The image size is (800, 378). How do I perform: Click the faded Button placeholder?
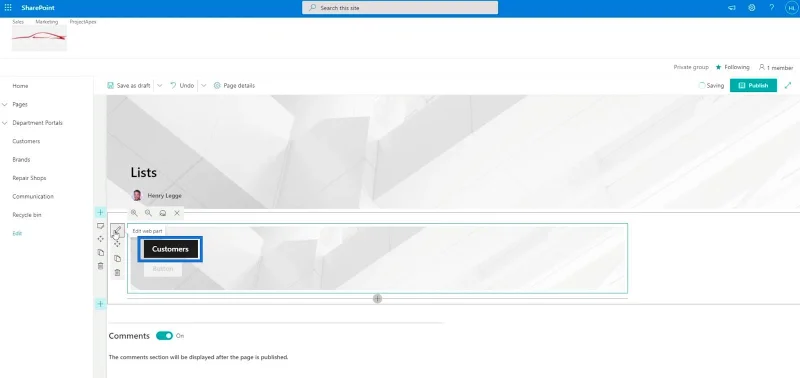point(163,269)
